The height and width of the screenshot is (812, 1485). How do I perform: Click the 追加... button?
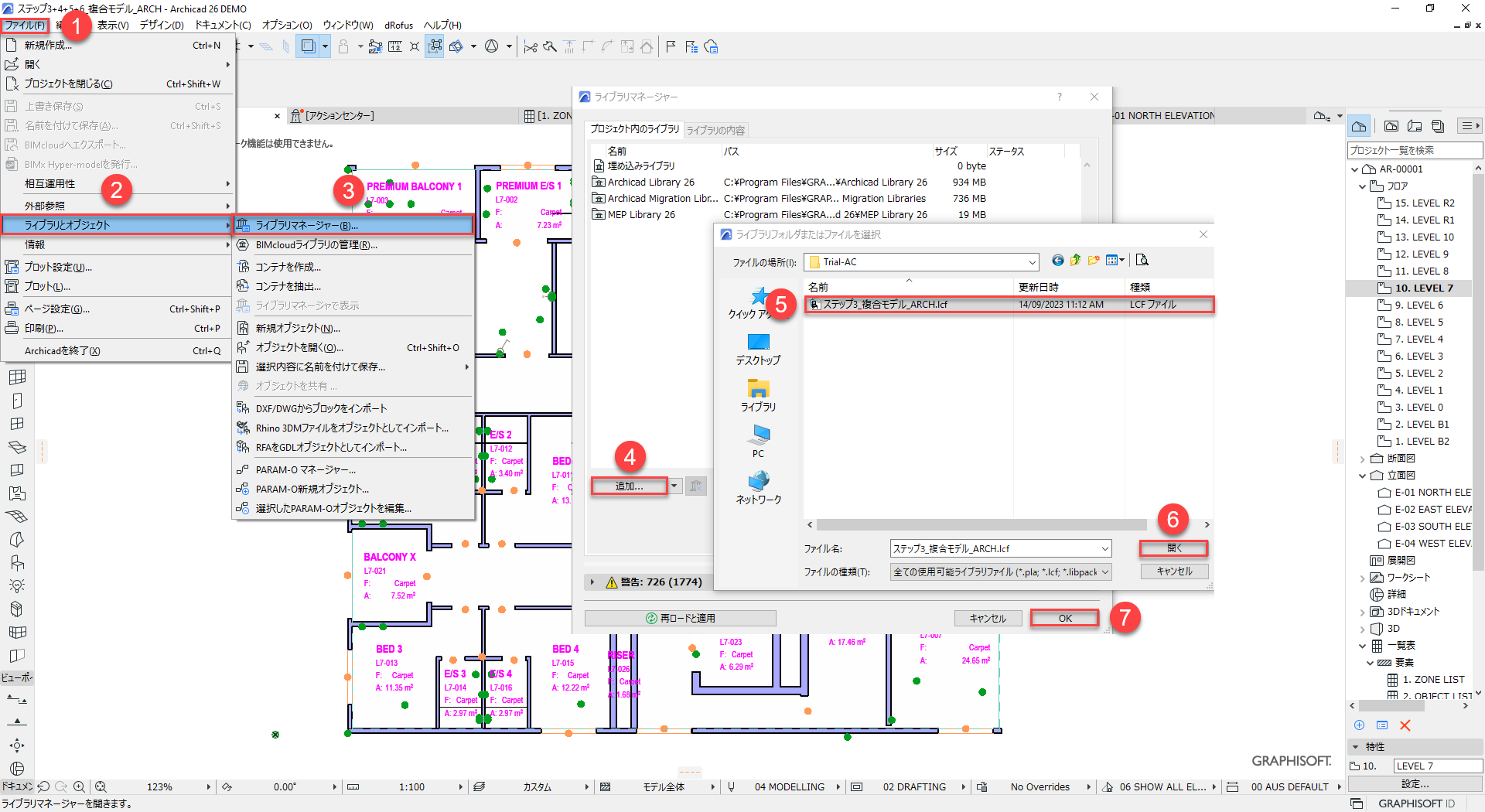629,486
